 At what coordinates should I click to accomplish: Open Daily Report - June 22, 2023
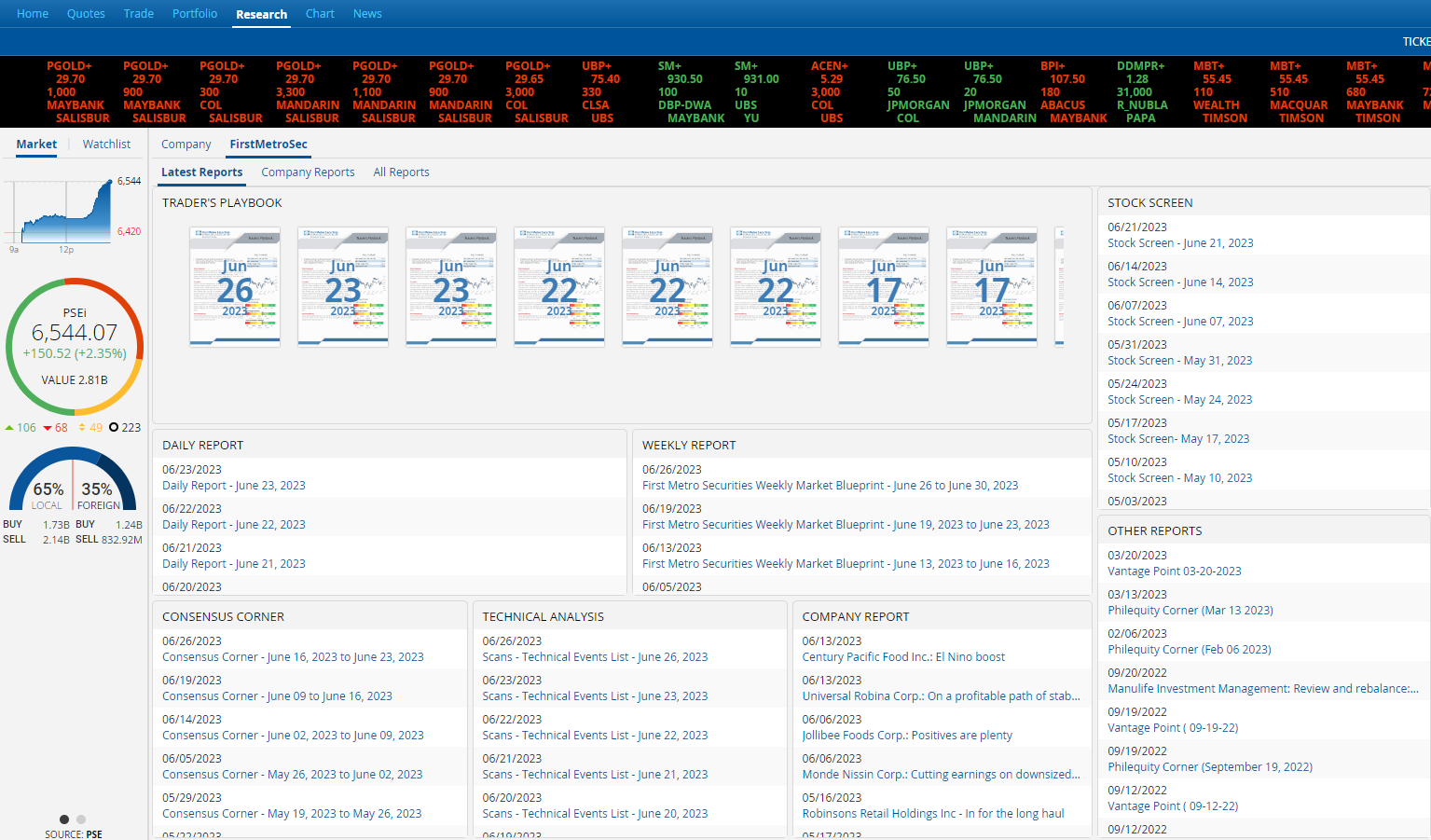coord(234,525)
